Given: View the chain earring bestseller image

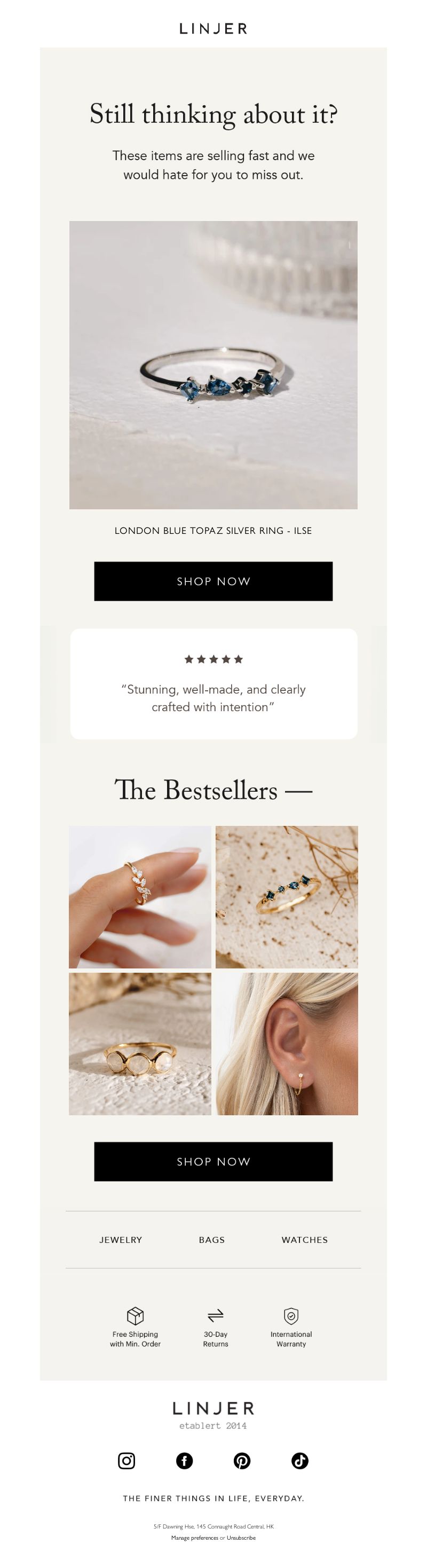Looking at the screenshot, I should click(x=287, y=1043).
